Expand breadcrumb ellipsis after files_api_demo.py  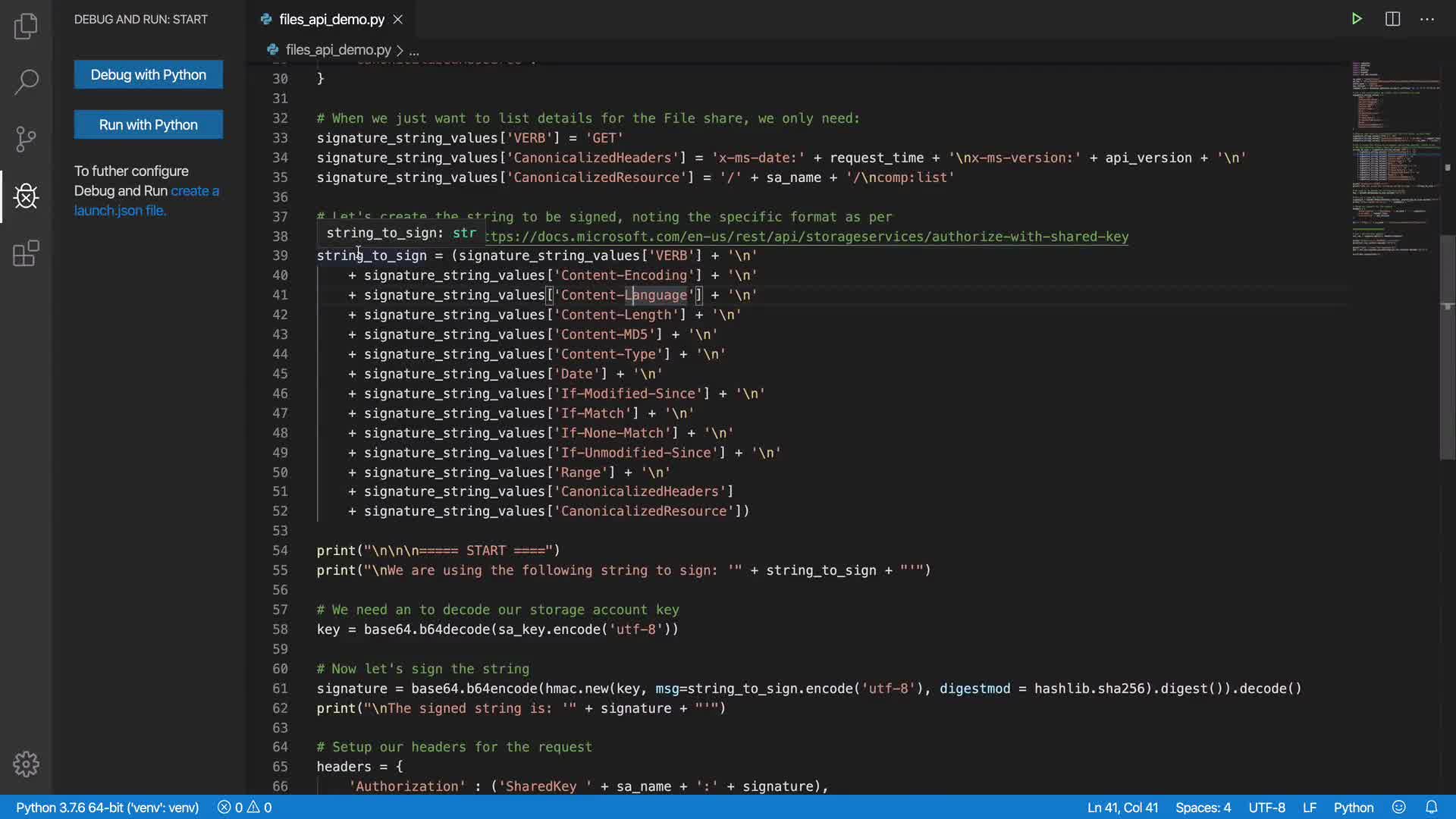(x=414, y=51)
